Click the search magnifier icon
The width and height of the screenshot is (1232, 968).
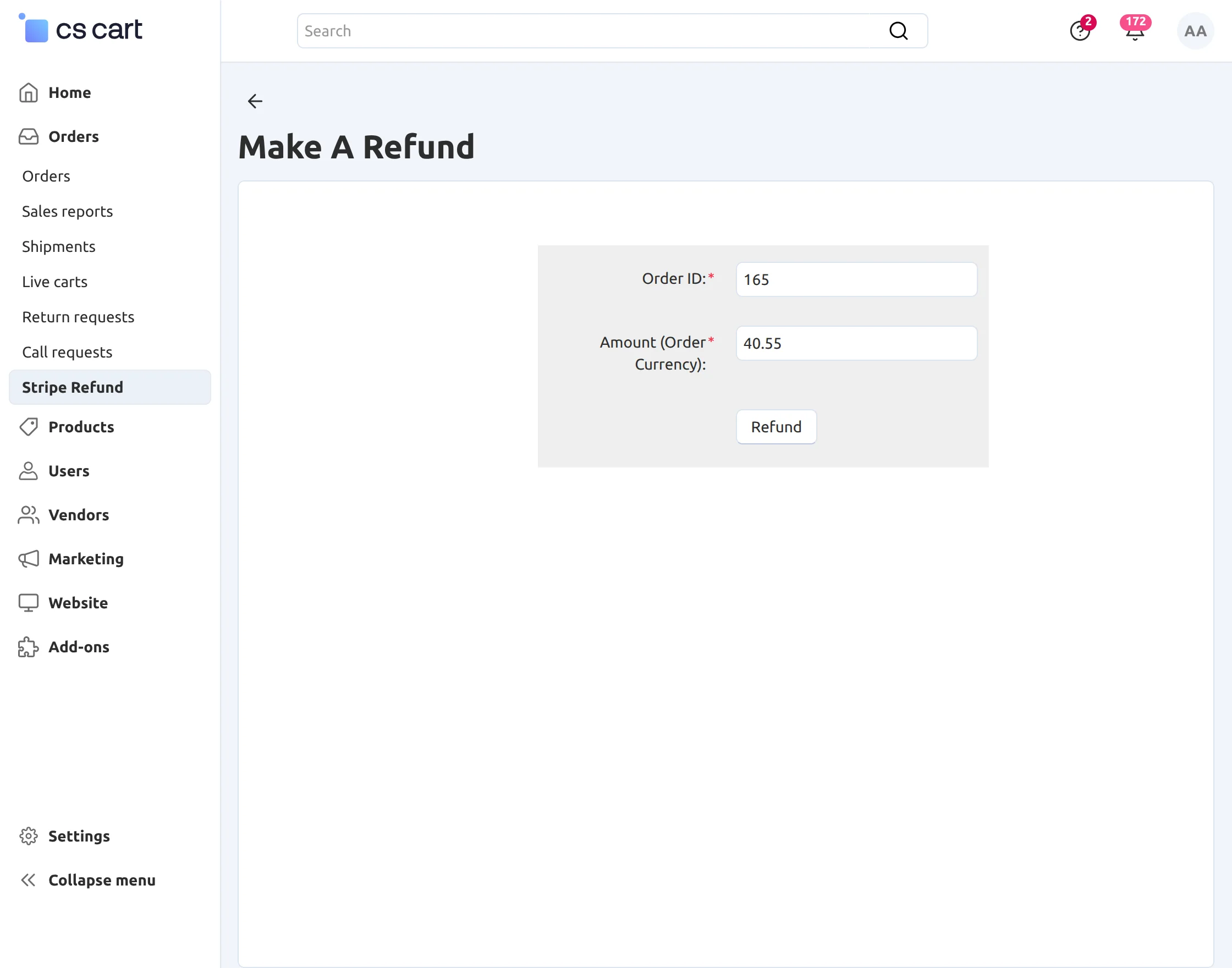point(898,31)
